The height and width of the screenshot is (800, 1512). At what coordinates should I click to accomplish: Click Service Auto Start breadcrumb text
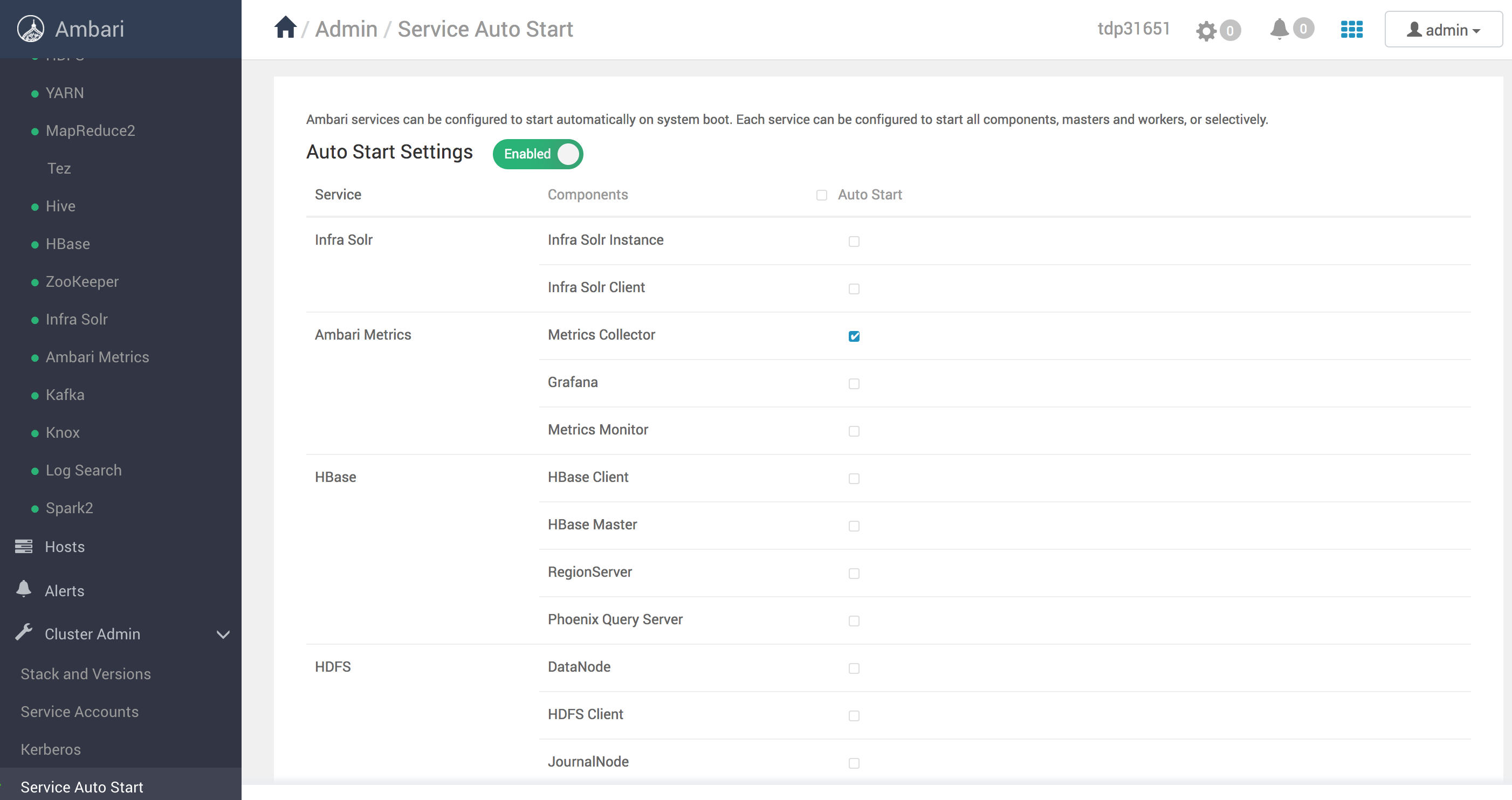485,29
